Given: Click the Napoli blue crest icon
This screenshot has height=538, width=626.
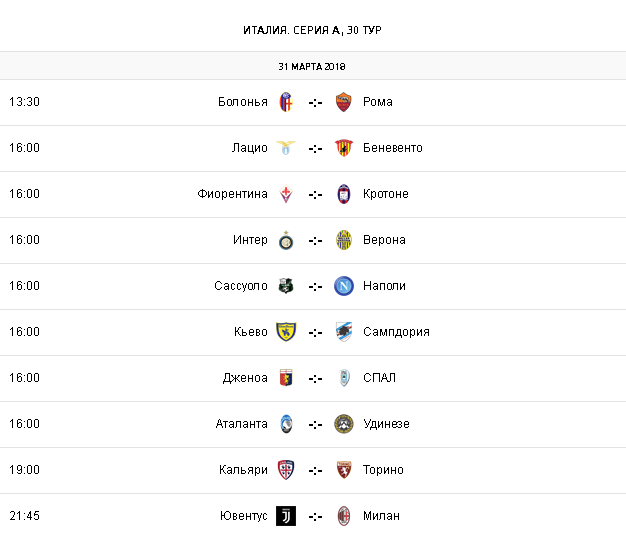Looking at the screenshot, I should (x=344, y=286).
